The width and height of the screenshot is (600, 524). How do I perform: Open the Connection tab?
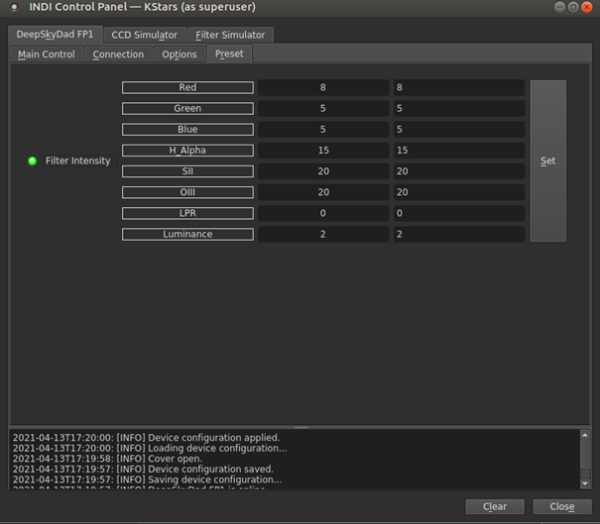118,54
